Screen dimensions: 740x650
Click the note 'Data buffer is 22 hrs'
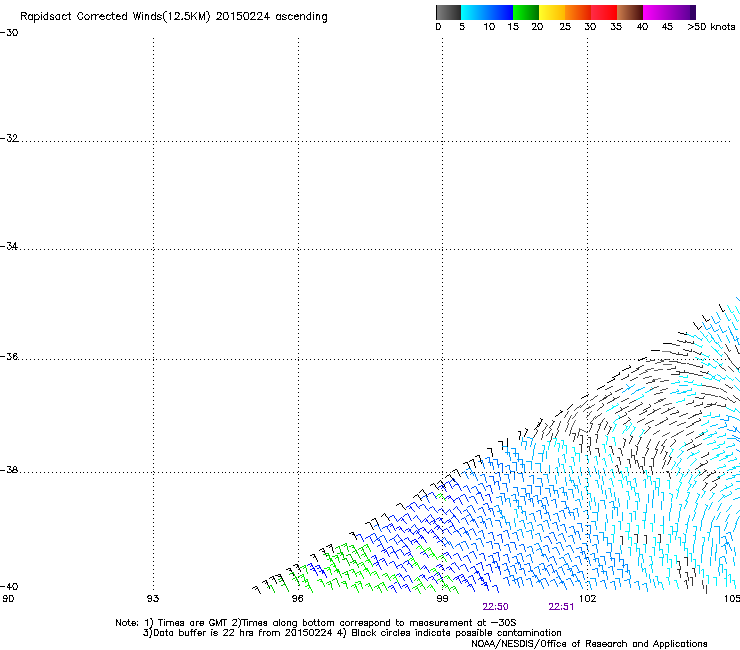(204, 633)
